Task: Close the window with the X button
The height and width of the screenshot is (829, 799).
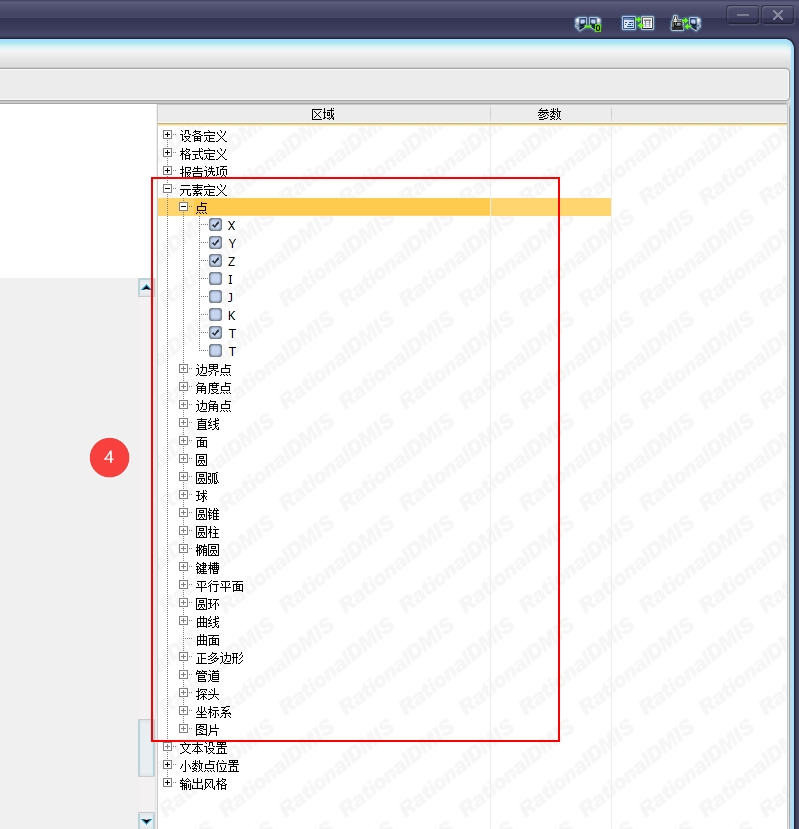Action: [x=778, y=15]
